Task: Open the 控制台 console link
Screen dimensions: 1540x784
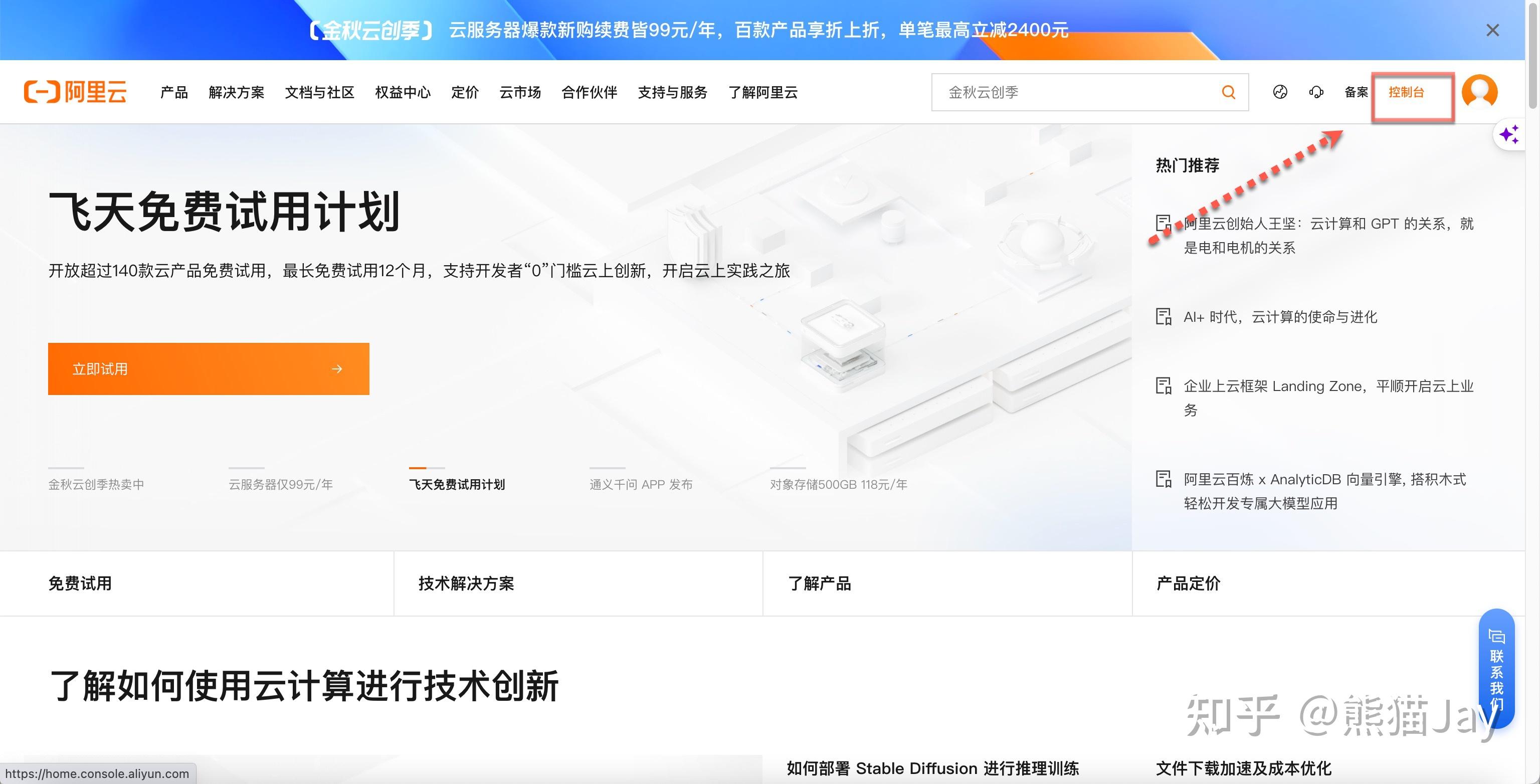Action: (x=1406, y=92)
